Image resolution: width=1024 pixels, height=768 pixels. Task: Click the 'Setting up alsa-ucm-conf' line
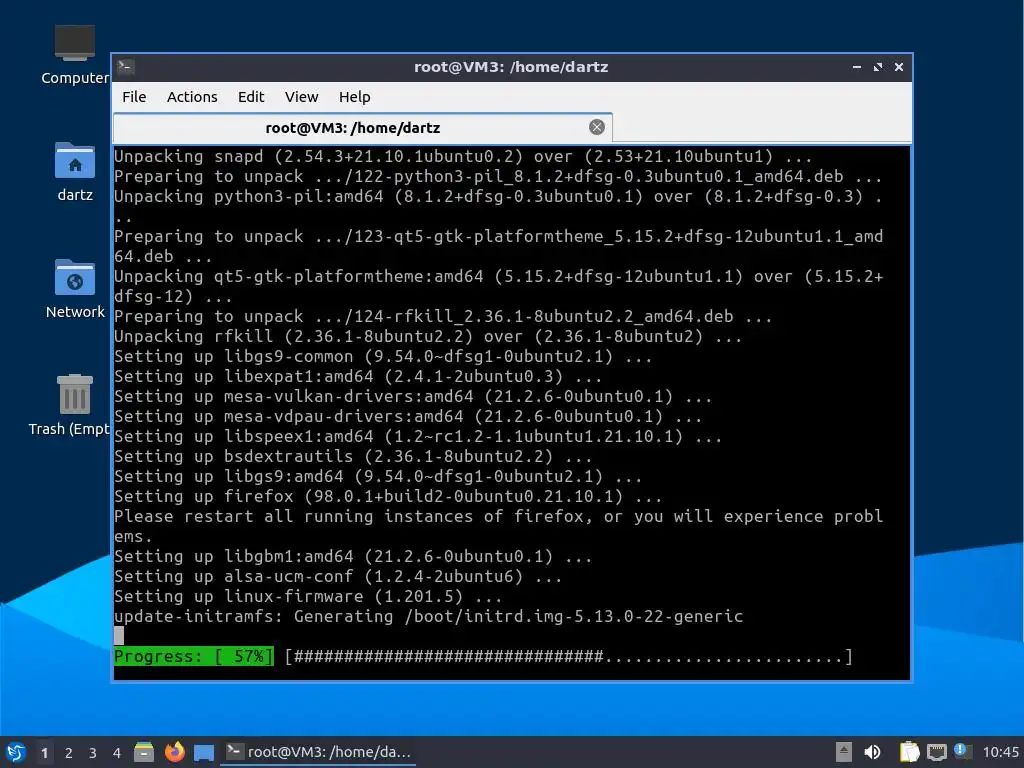click(338, 576)
